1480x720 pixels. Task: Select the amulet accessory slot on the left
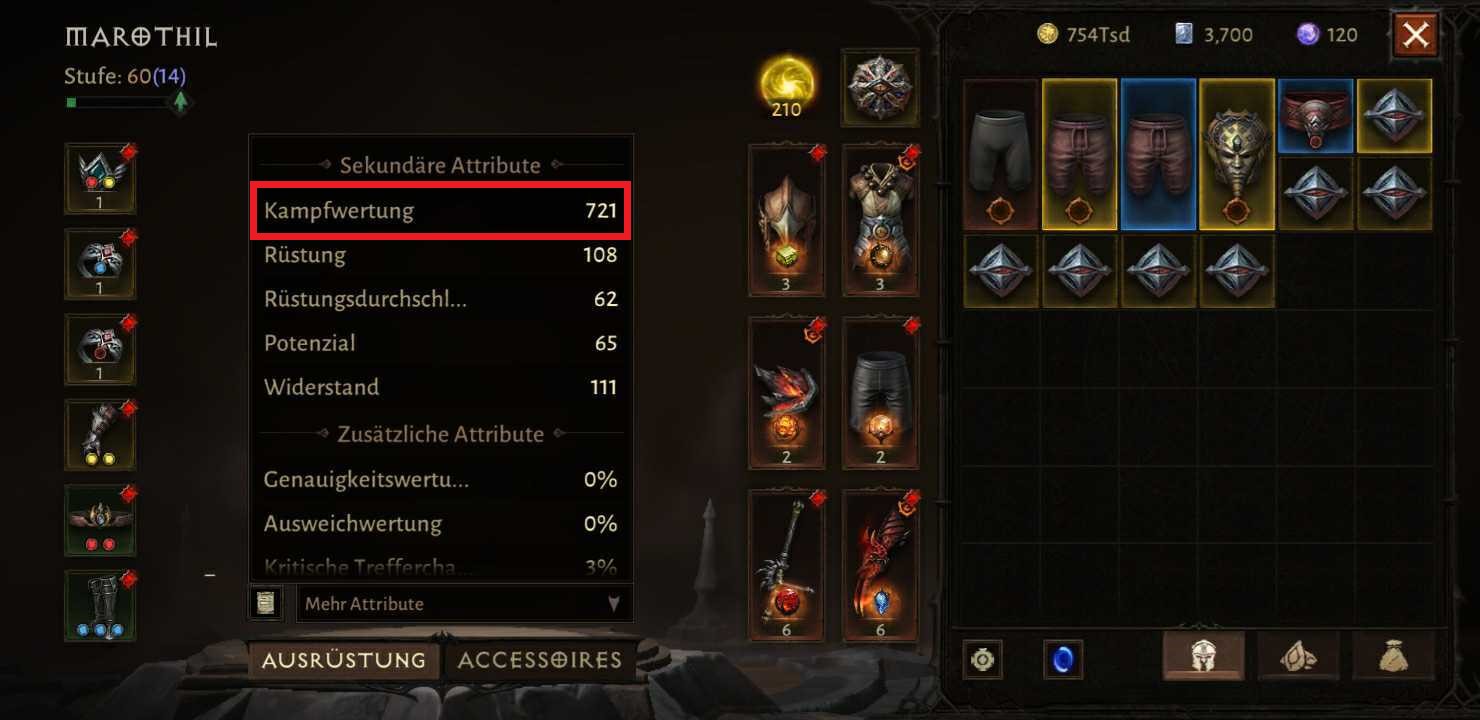click(x=100, y=178)
